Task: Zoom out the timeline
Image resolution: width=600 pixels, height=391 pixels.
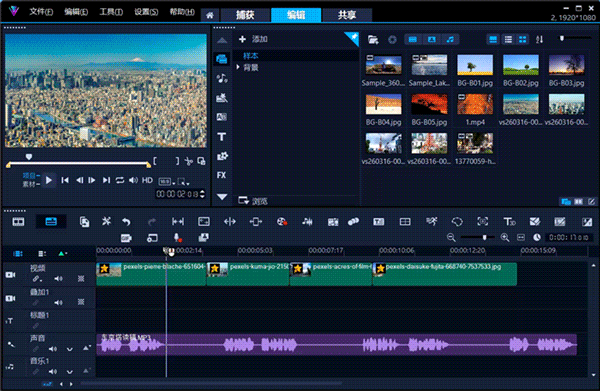Action: [451, 238]
